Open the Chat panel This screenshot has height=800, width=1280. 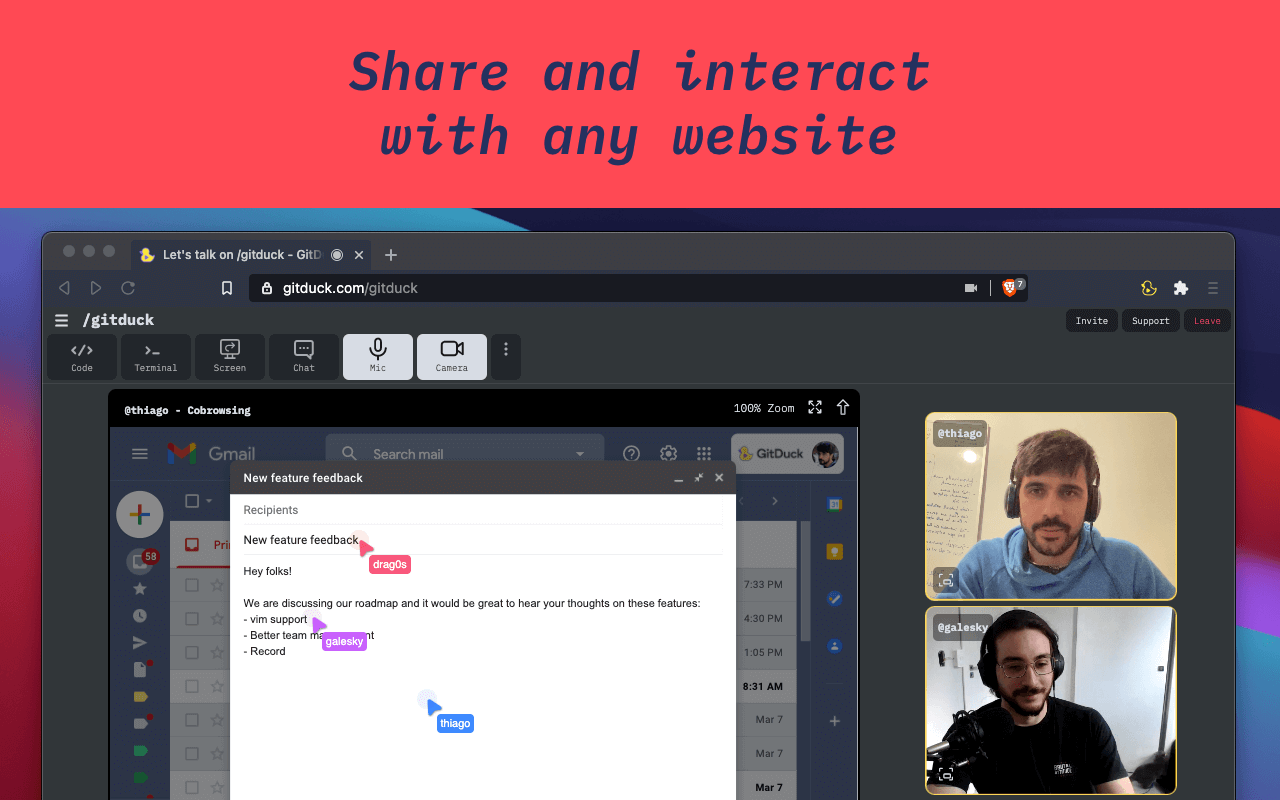303,357
